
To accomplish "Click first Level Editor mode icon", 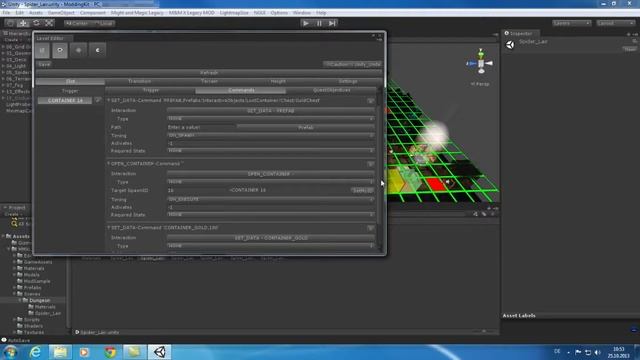I will [x=42, y=50].
